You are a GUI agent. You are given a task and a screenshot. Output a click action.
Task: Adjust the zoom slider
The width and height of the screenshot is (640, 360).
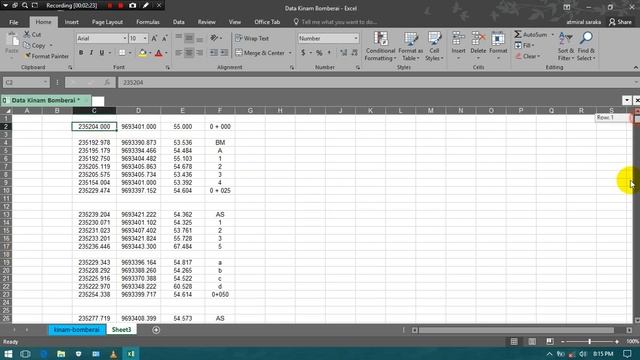point(589,342)
